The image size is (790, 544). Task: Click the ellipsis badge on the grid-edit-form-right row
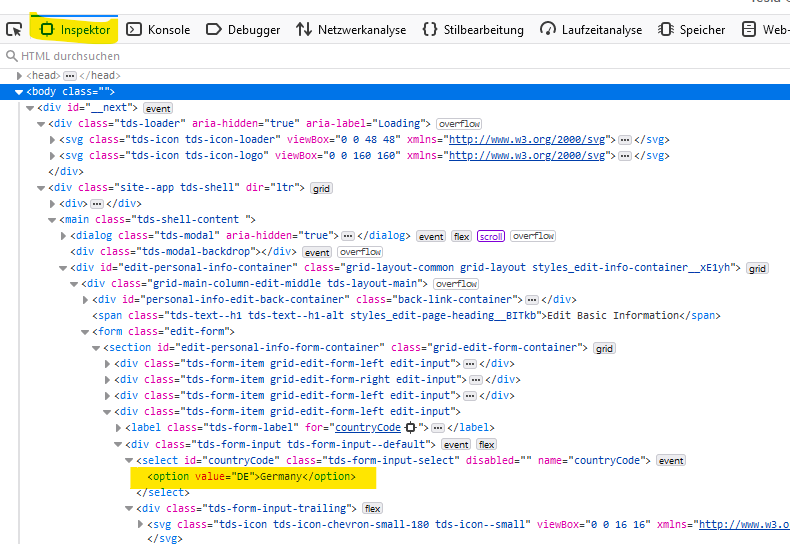pyautogui.click(x=476, y=380)
